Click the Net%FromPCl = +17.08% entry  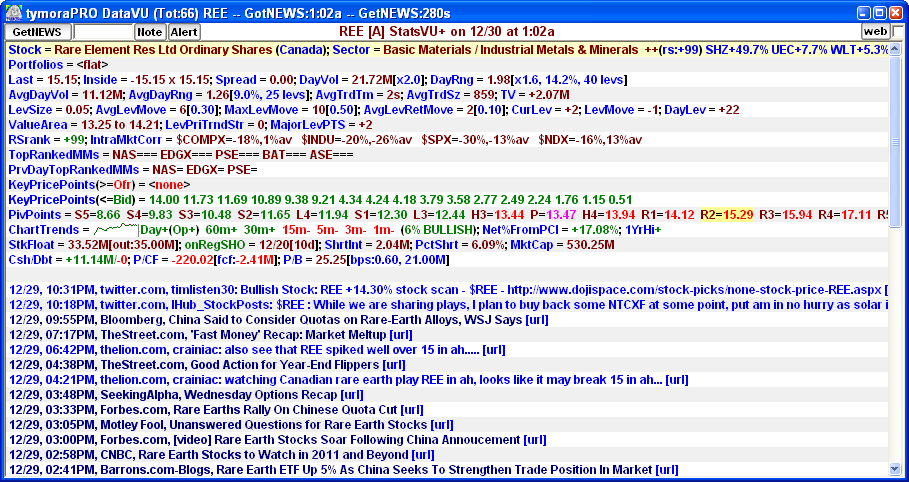[x=550, y=230]
